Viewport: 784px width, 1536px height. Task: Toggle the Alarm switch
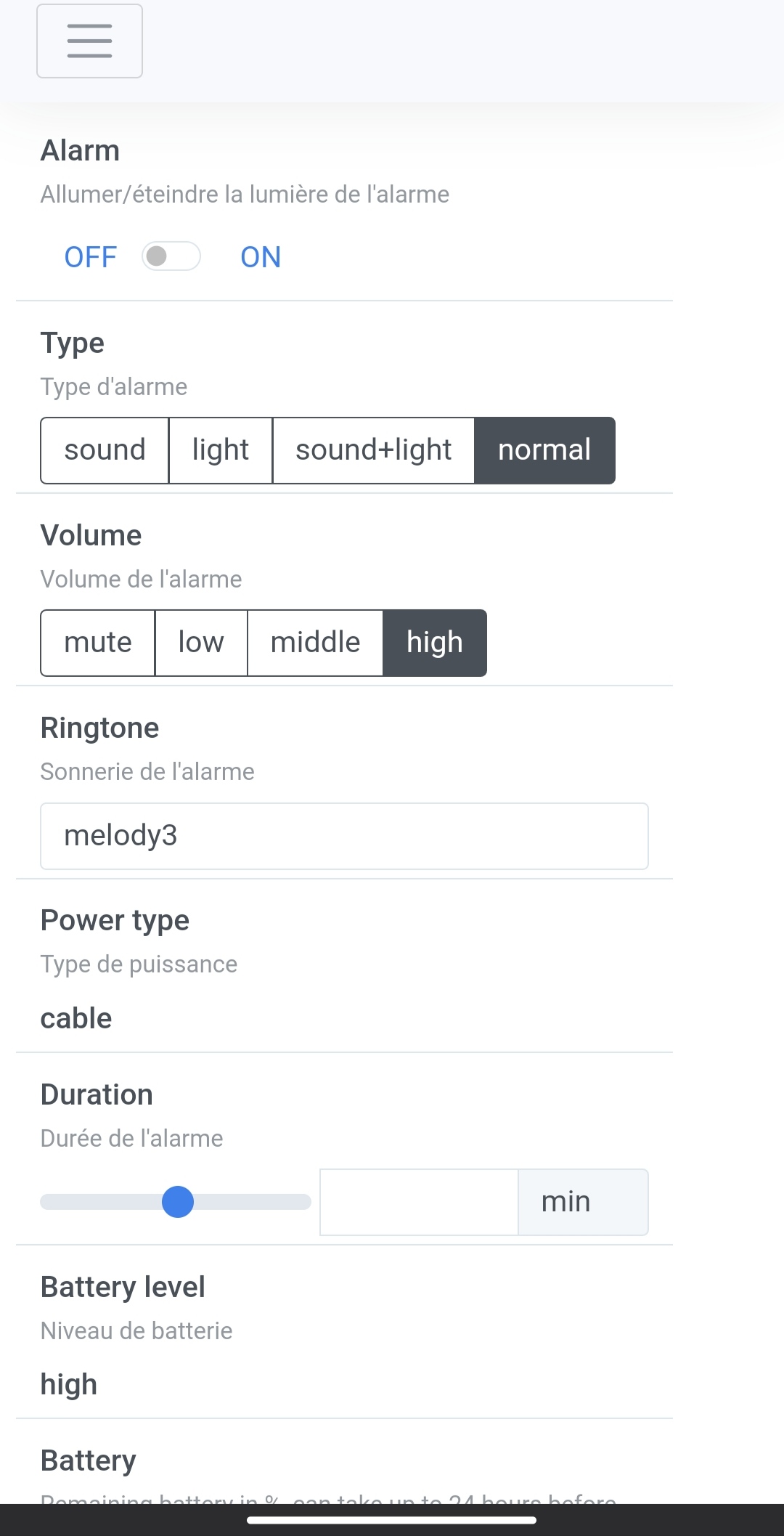tap(171, 256)
